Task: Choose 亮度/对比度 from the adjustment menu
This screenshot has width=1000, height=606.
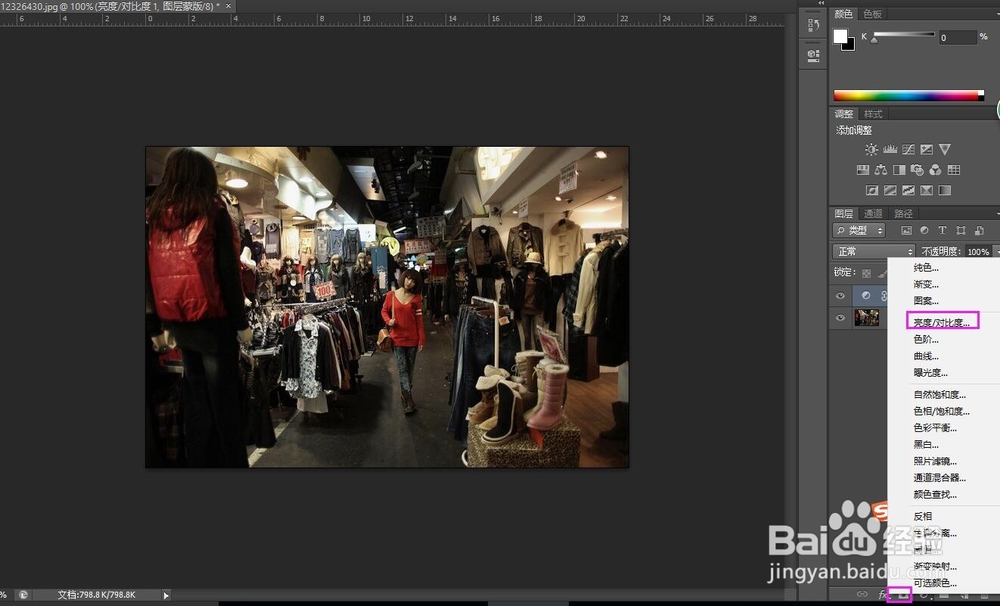Action: click(x=942, y=321)
